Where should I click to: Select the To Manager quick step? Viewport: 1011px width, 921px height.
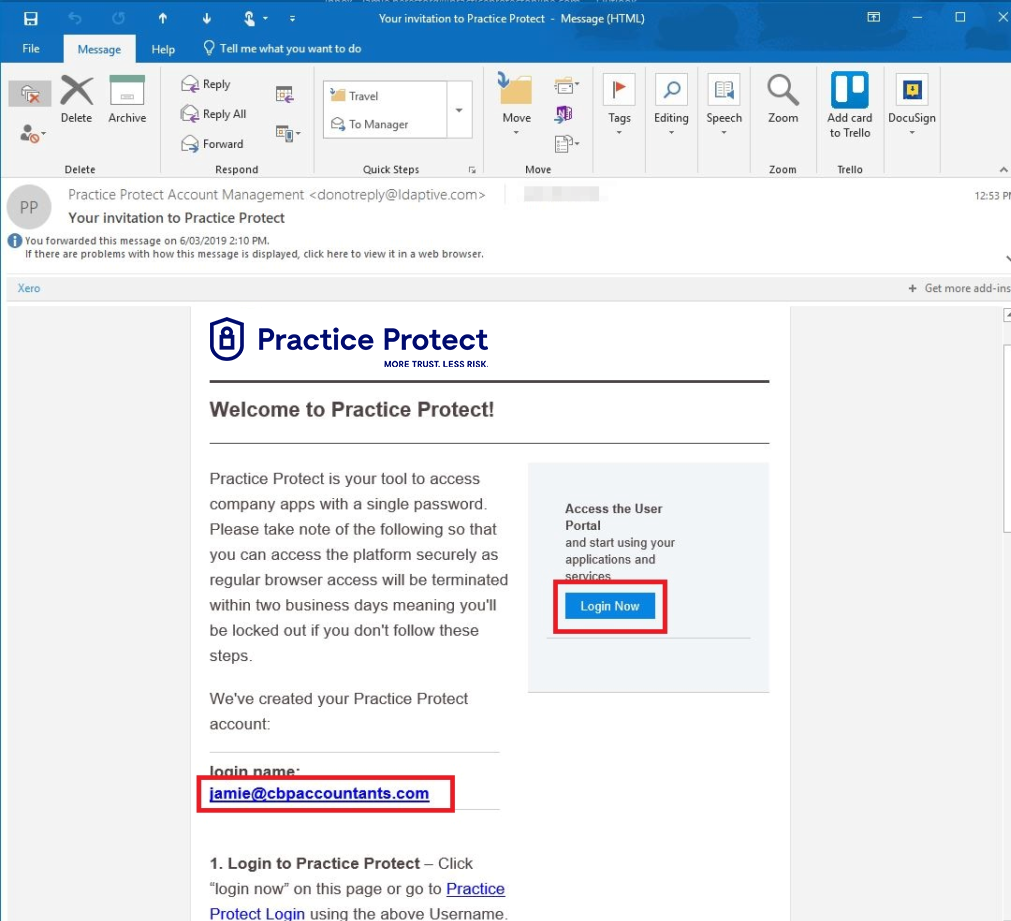[385, 124]
